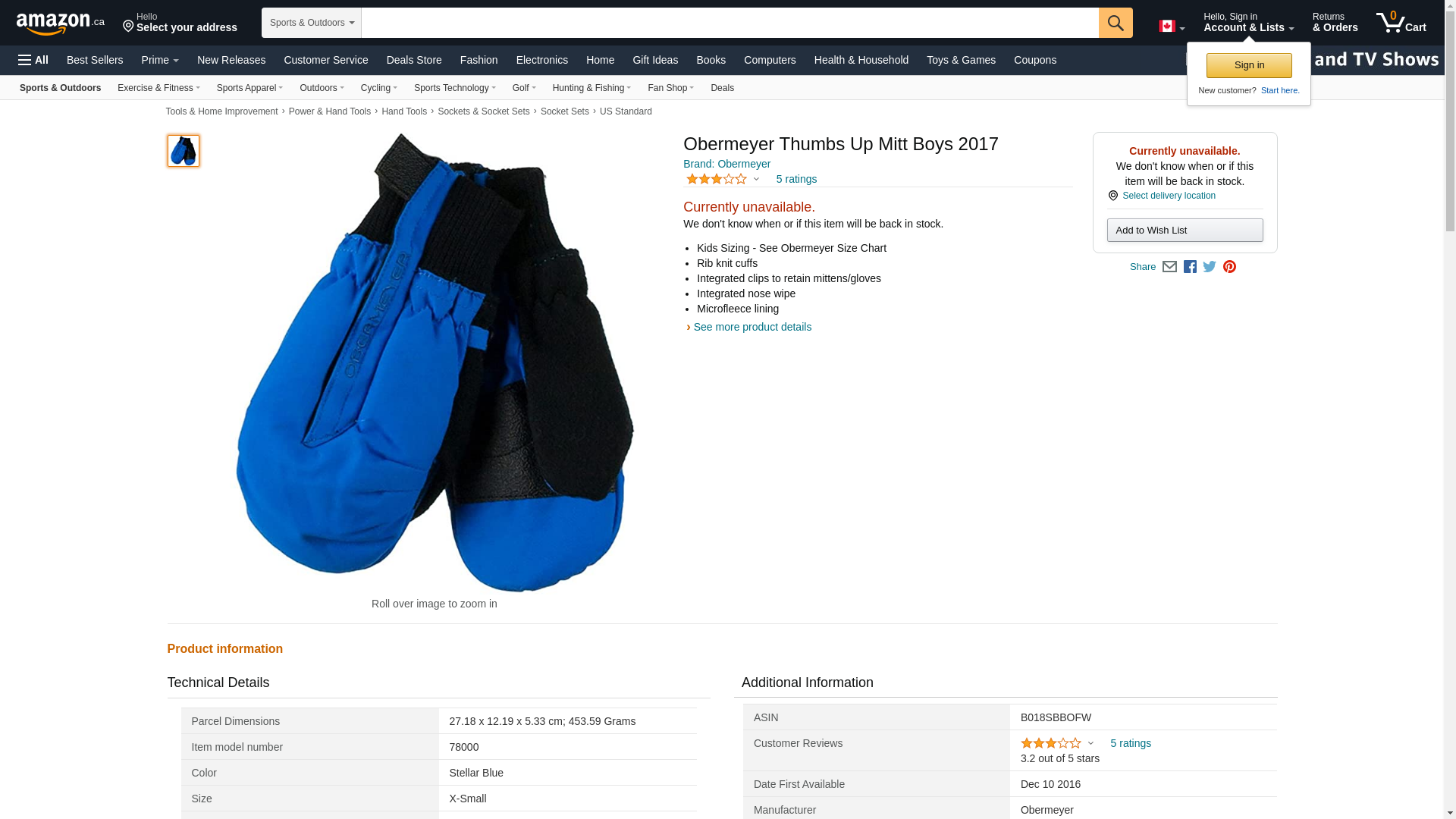The image size is (1456, 819).
Task: Click the Amazon.ca logo
Action: pyautogui.click(x=61, y=23)
